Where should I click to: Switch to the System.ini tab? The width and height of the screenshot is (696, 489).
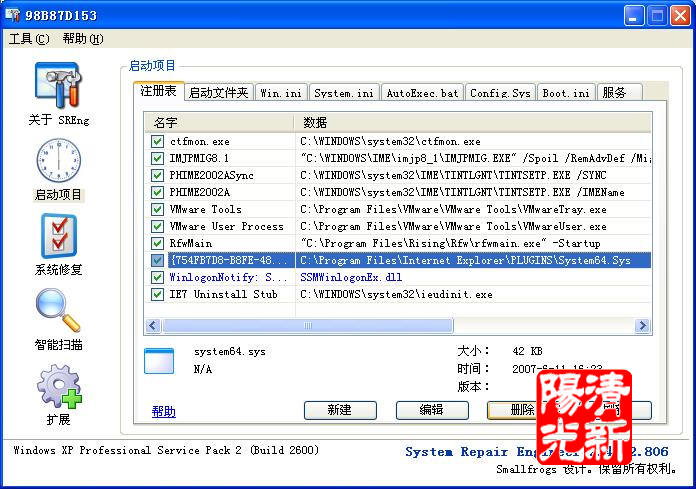click(344, 93)
